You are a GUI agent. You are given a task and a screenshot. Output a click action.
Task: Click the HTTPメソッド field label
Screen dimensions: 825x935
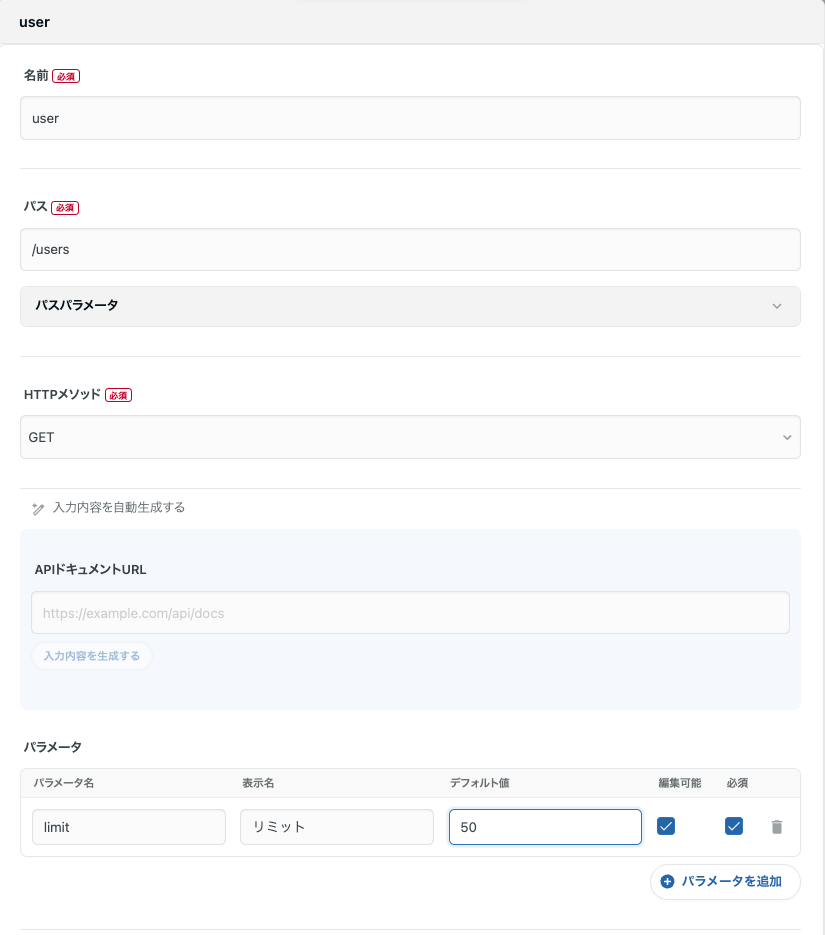click(62, 394)
